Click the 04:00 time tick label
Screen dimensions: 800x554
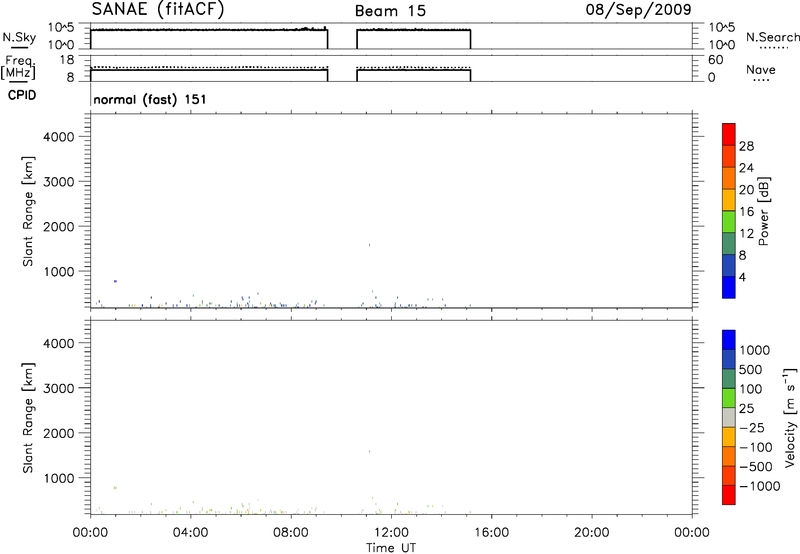click(191, 533)
